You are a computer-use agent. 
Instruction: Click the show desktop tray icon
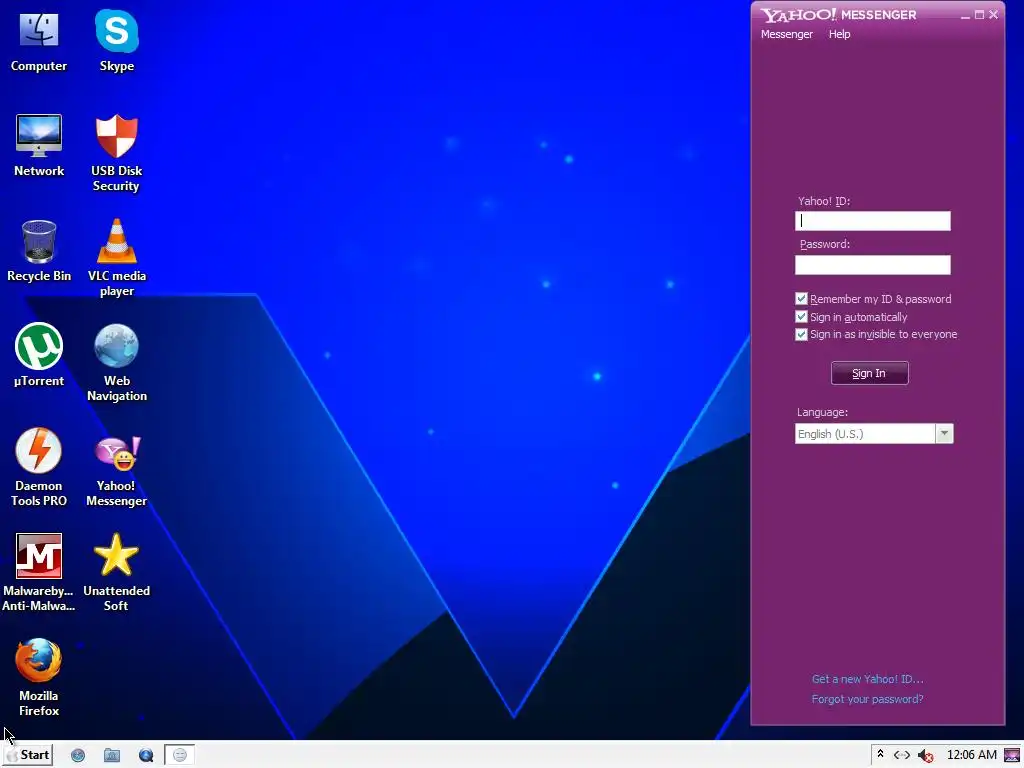coord(1012,756)
